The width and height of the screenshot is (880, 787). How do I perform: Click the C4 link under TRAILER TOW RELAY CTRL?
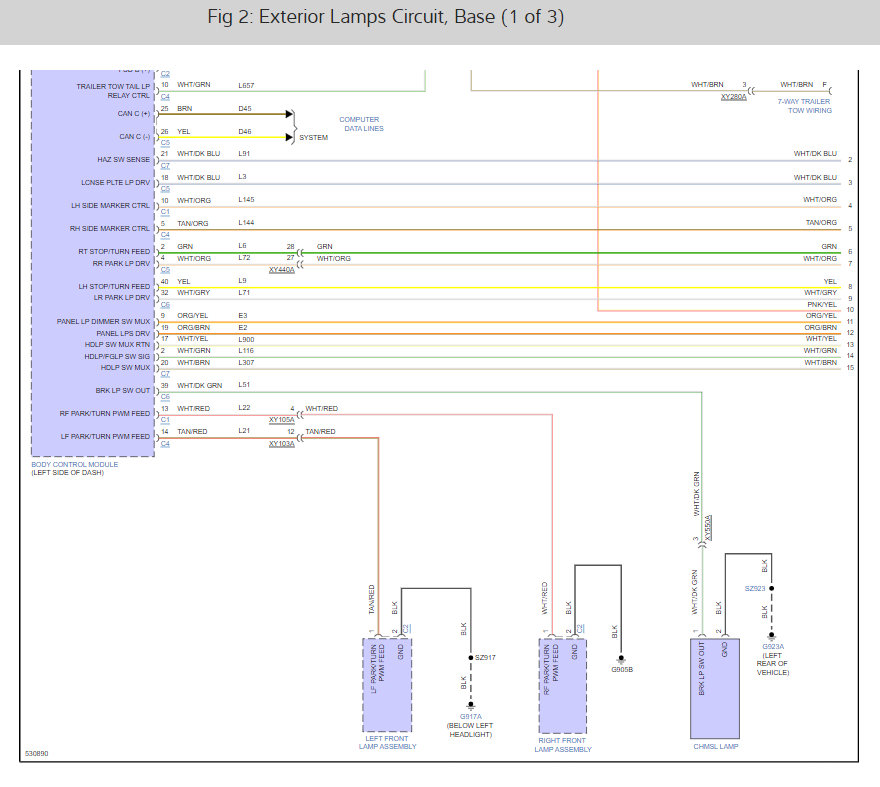[165, 97]
